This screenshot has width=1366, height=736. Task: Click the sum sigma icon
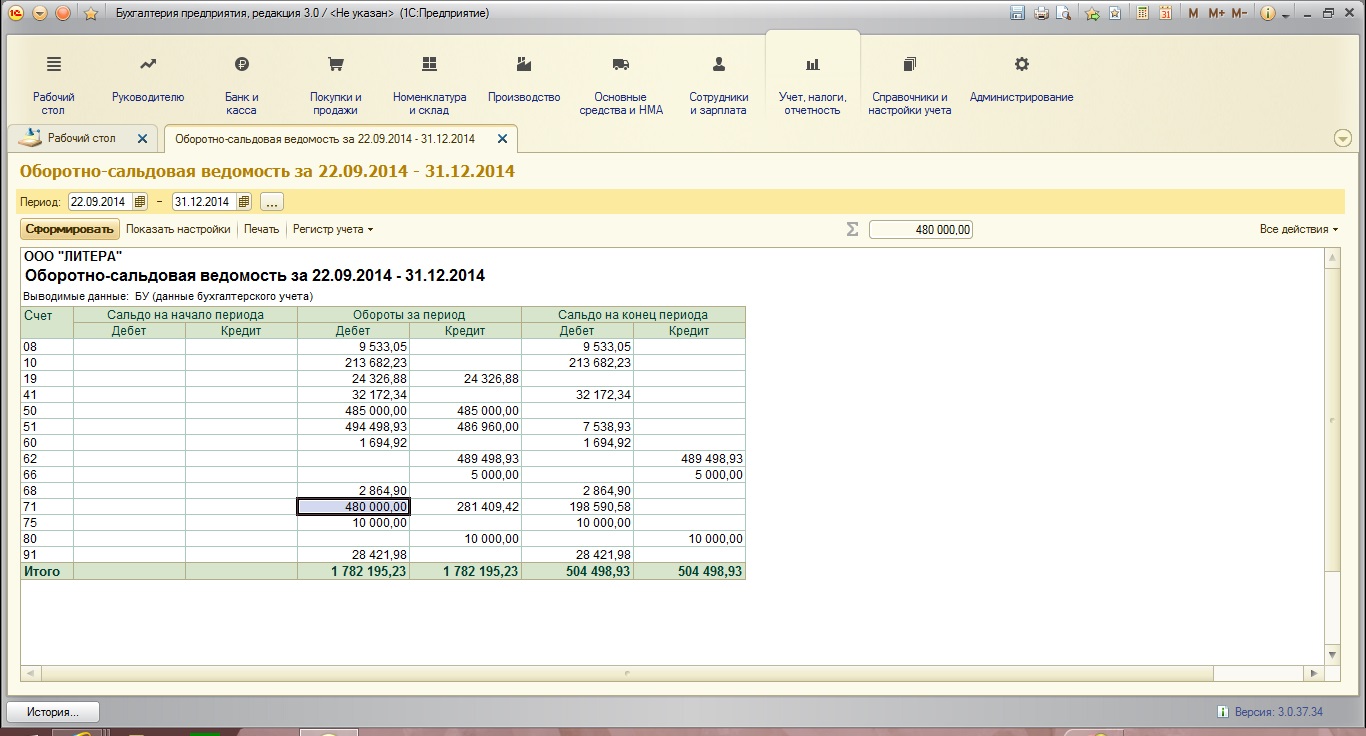pyautogui.click(x=852, y=229)
